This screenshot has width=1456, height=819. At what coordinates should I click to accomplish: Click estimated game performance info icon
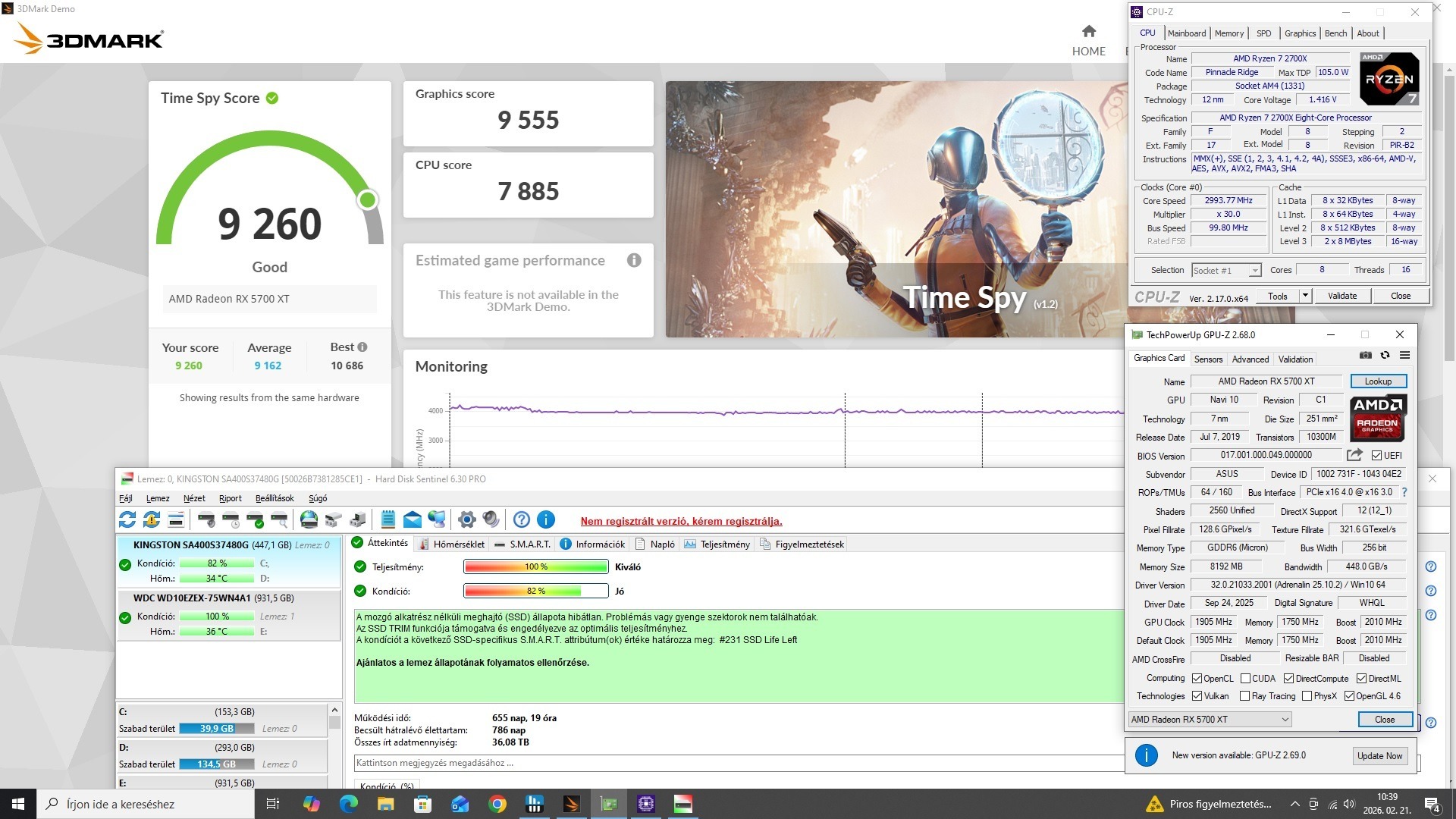click(x=634, y=261)
